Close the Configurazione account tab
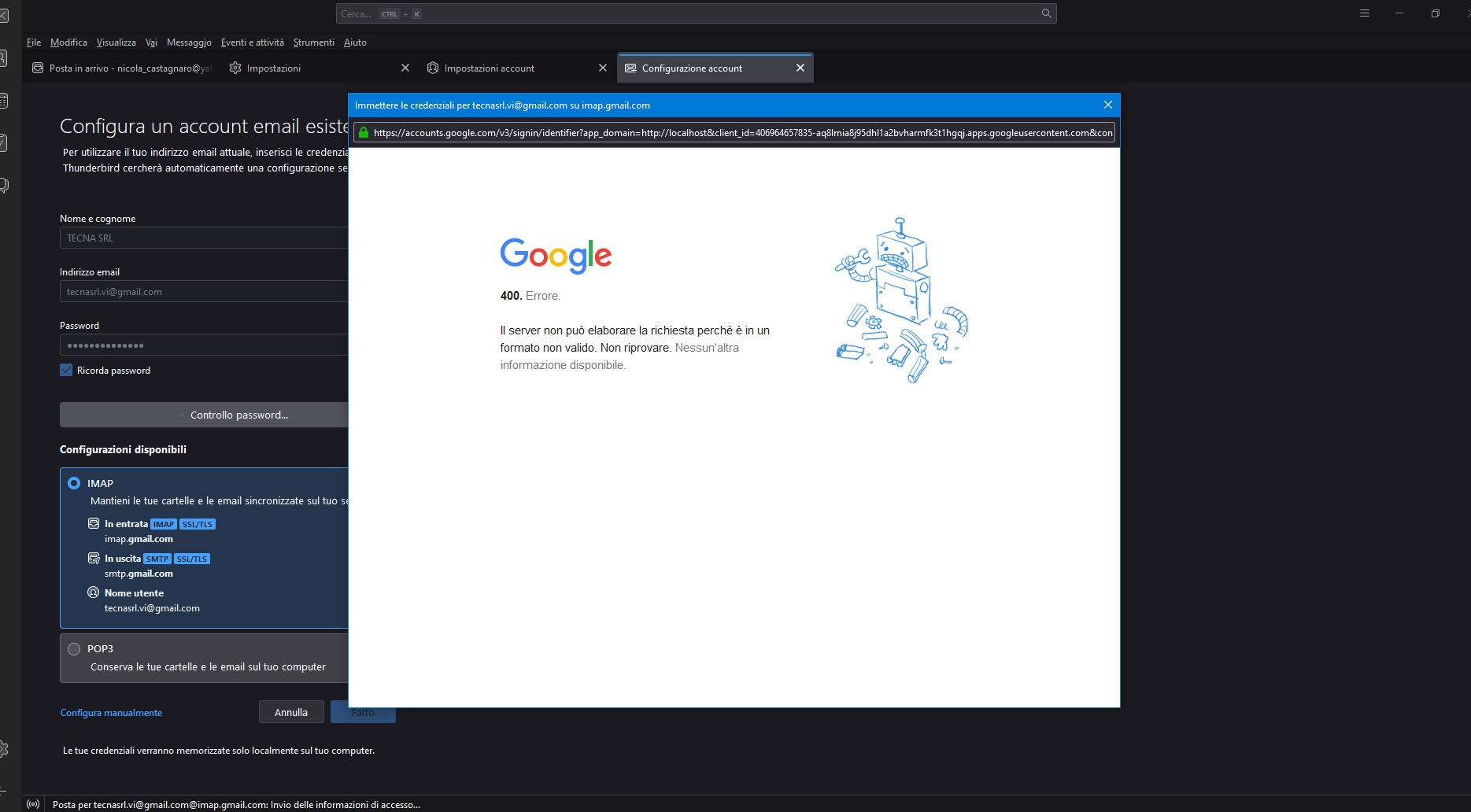Image resolution: width=1471 pixels, height=812 pixels. click(x=800, y=68)
